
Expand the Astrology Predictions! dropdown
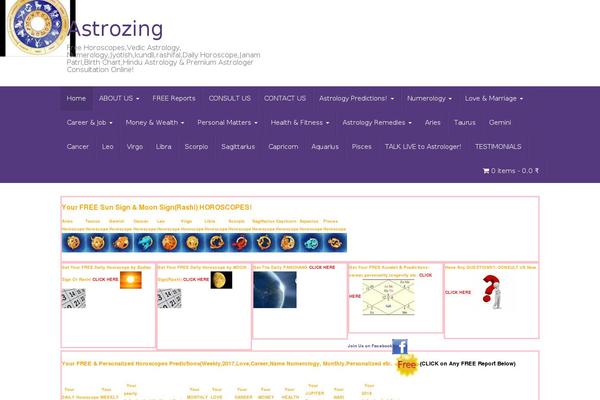(356, 98)
